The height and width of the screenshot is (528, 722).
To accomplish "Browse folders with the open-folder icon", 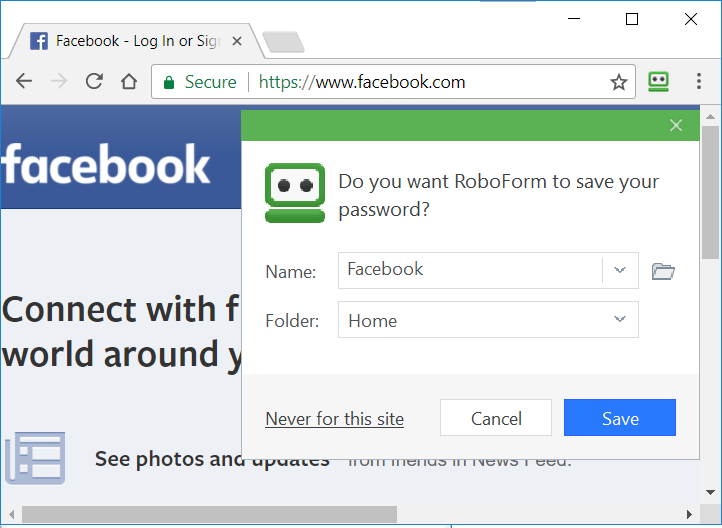I will point(663,271).
